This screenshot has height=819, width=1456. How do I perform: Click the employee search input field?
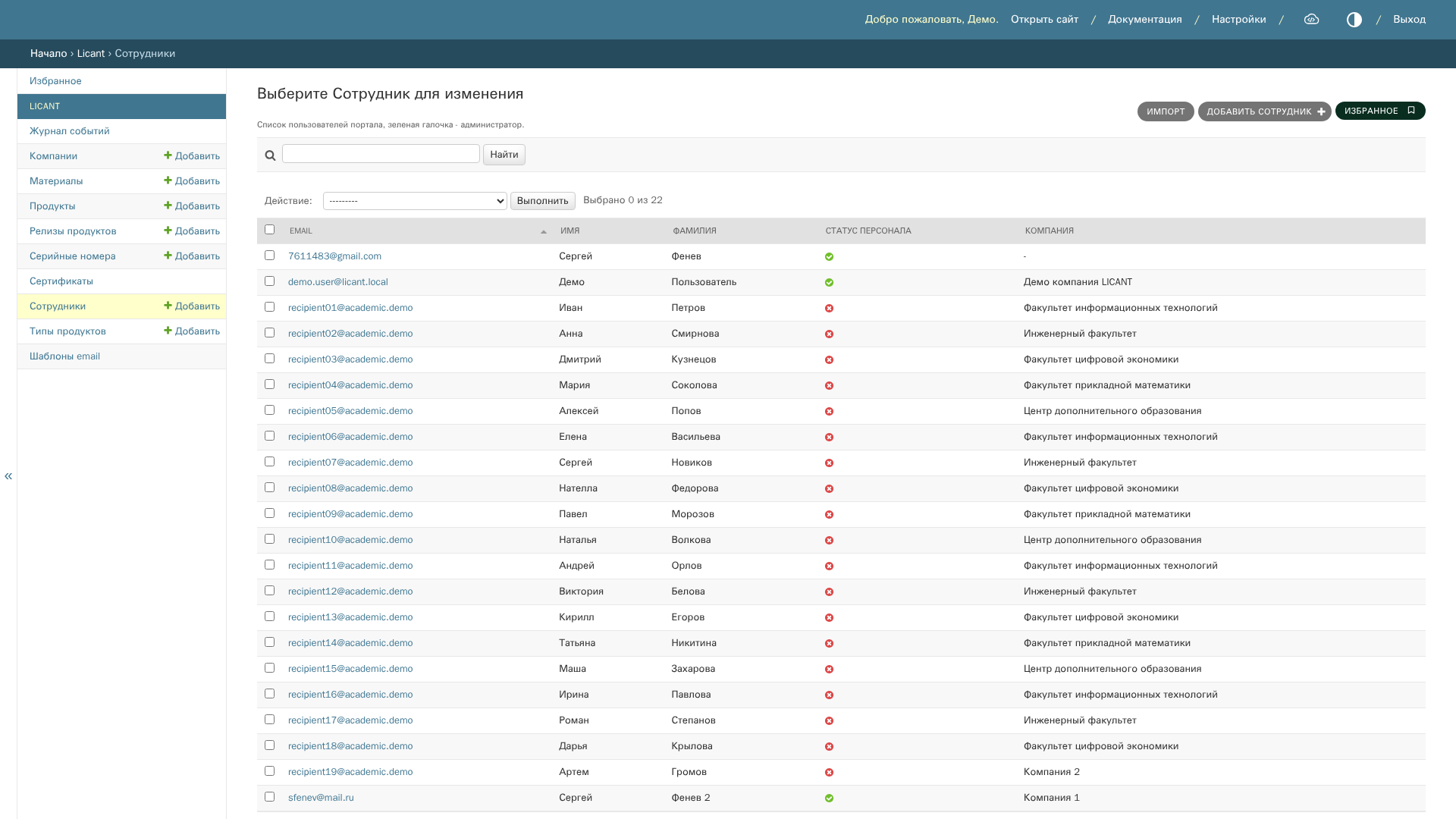click(381, 154)
